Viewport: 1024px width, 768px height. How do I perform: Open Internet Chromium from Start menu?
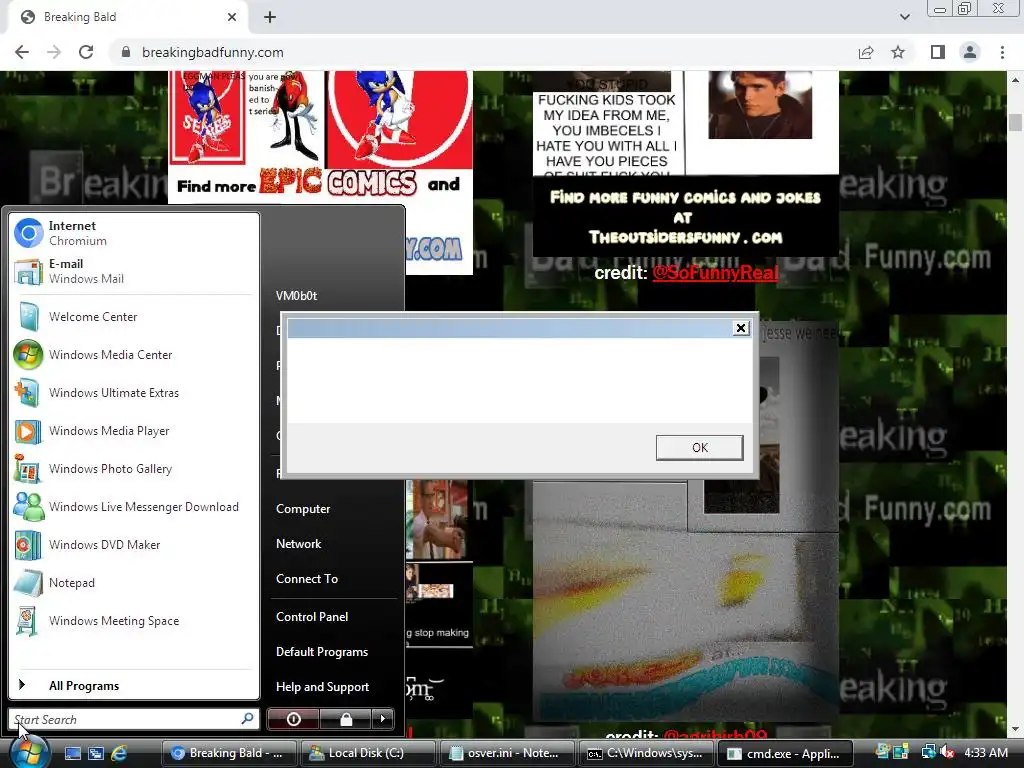tap(133, 233)
